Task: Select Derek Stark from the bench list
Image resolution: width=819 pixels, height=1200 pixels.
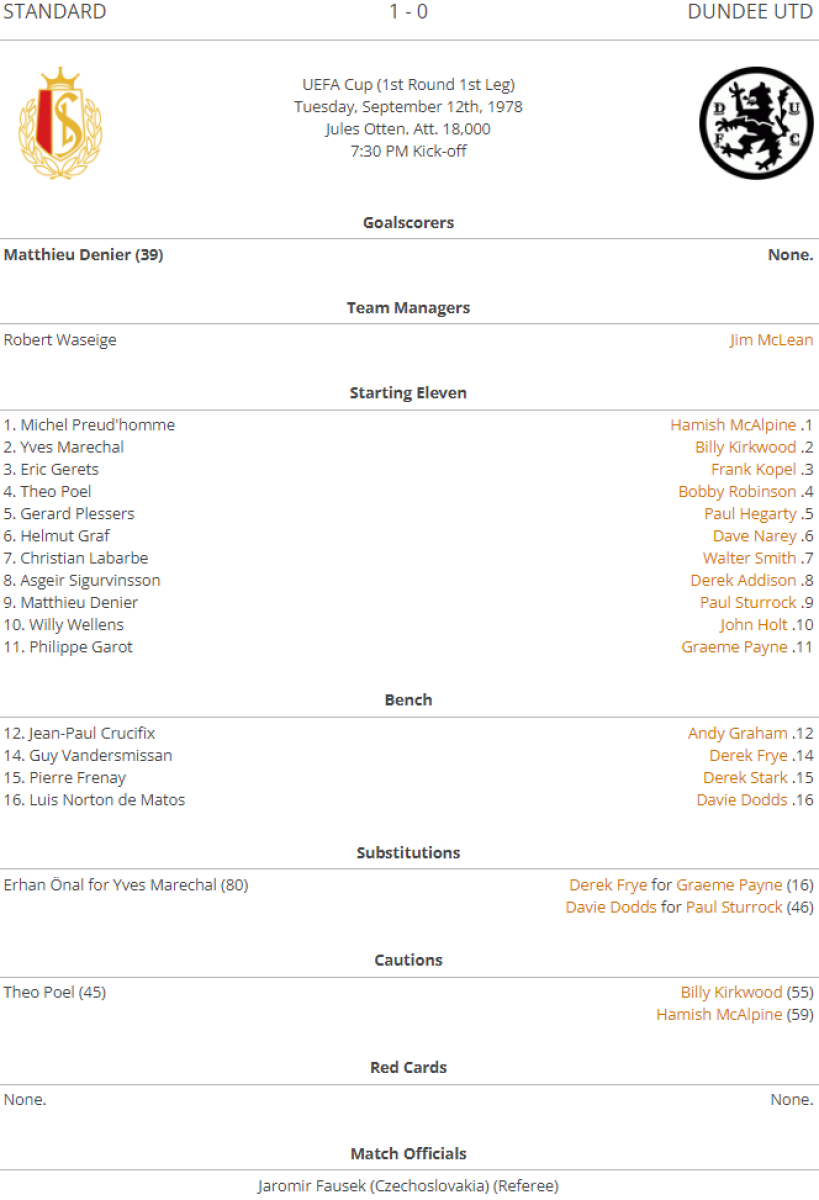Action: coord(745,778)
